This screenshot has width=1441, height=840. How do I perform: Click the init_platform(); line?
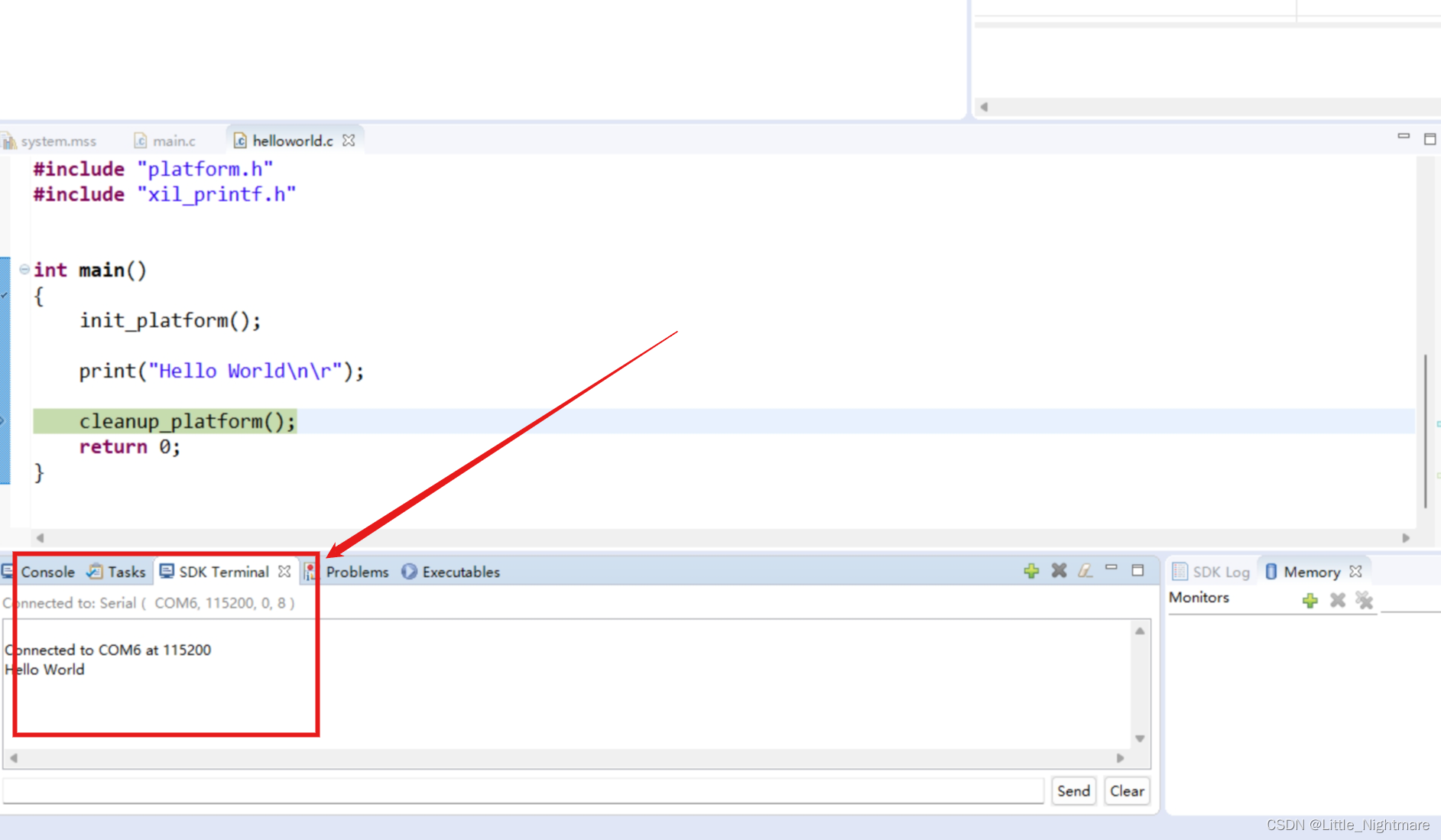coord(170,320)
